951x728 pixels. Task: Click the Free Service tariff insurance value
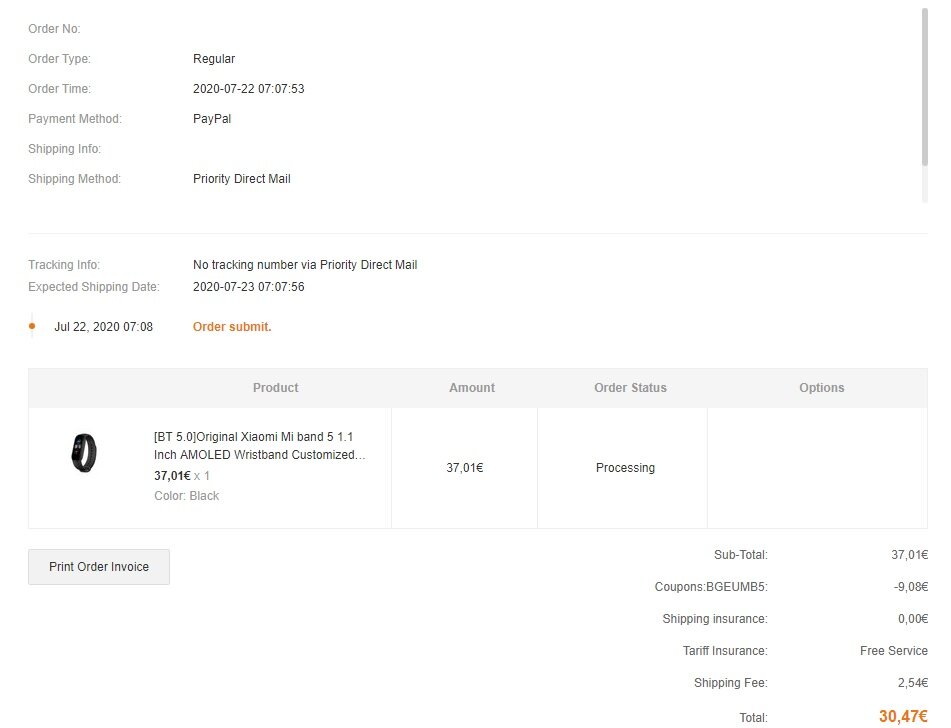click(893, 651)
